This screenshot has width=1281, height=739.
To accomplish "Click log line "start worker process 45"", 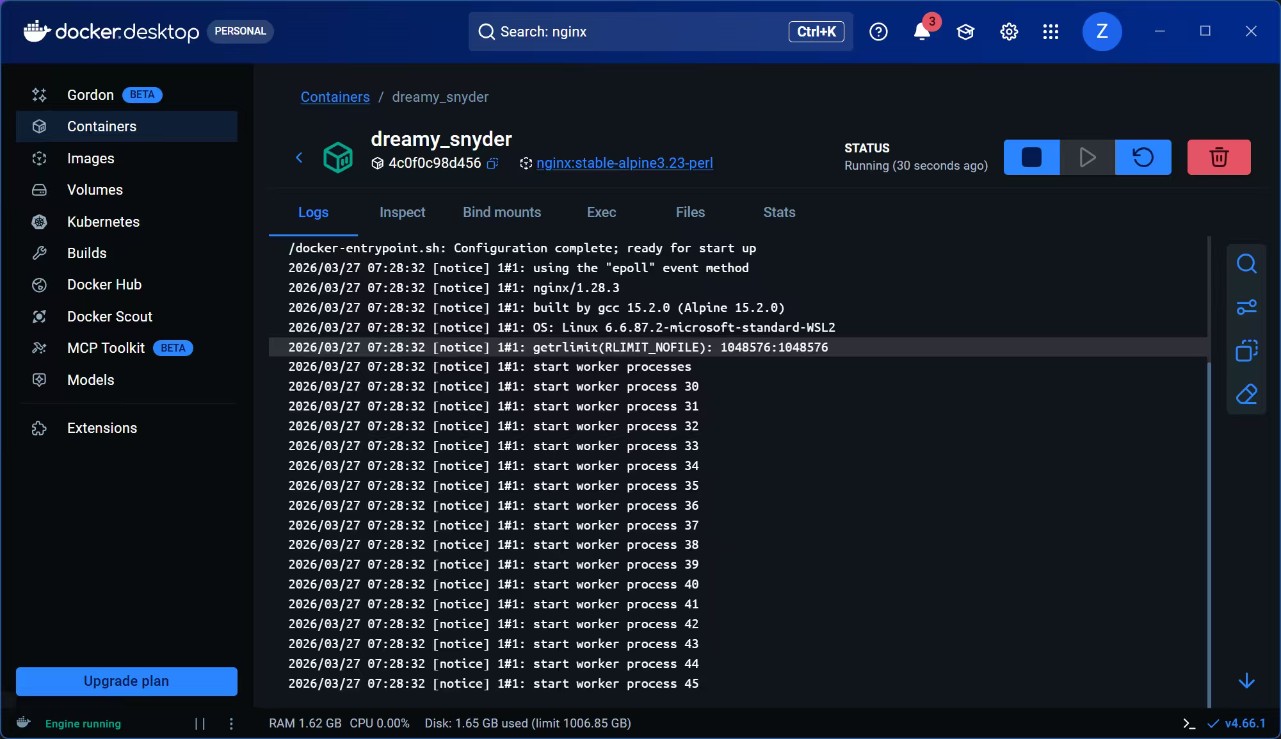I will 738,684.
